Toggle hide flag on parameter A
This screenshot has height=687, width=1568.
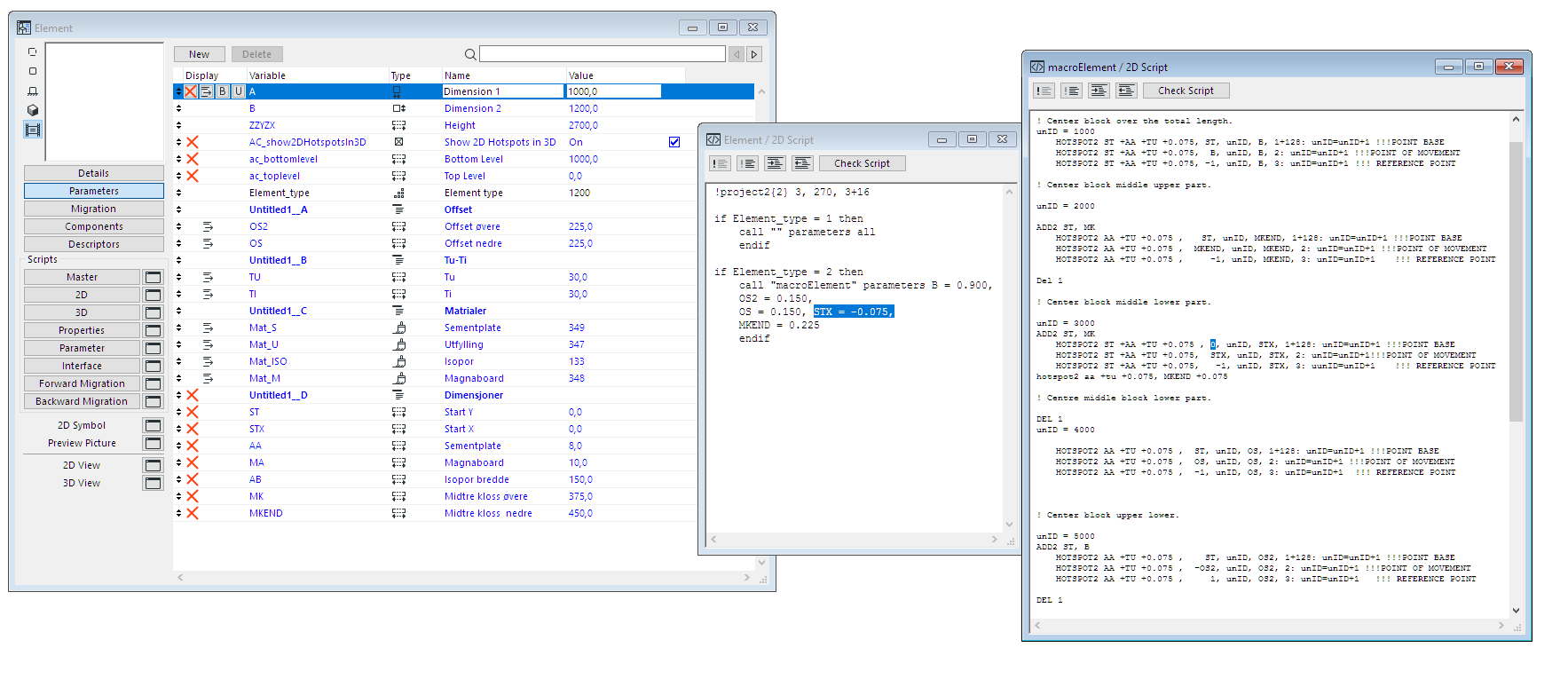[x=191, y=91]
